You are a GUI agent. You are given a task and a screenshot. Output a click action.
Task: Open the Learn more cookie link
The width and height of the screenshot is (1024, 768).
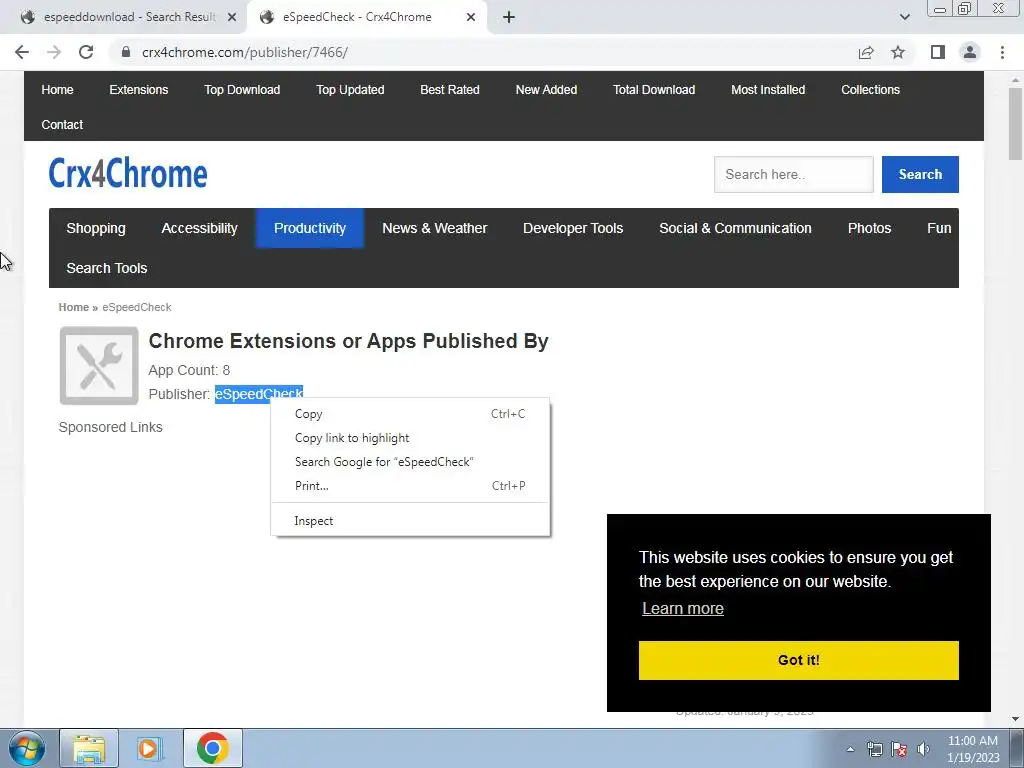pyautogui.click(x=683, y=609)
